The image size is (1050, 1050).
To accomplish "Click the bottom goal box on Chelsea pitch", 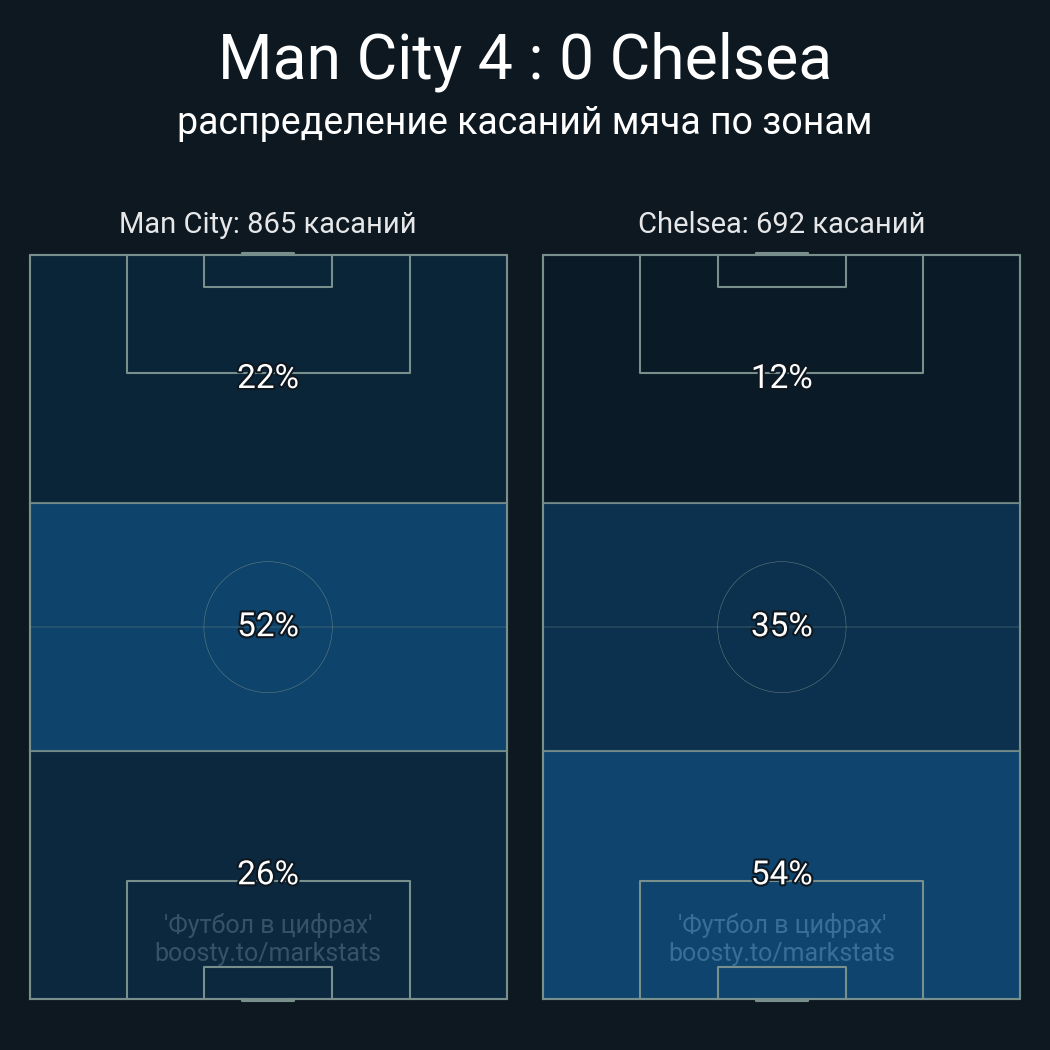I will point(781,982).
